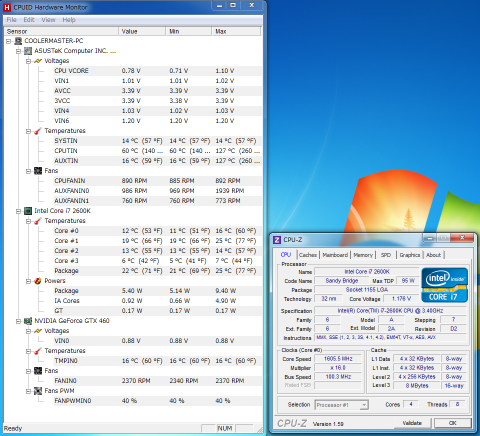Click the GTX 460 Voltages lightning icon

38,331
